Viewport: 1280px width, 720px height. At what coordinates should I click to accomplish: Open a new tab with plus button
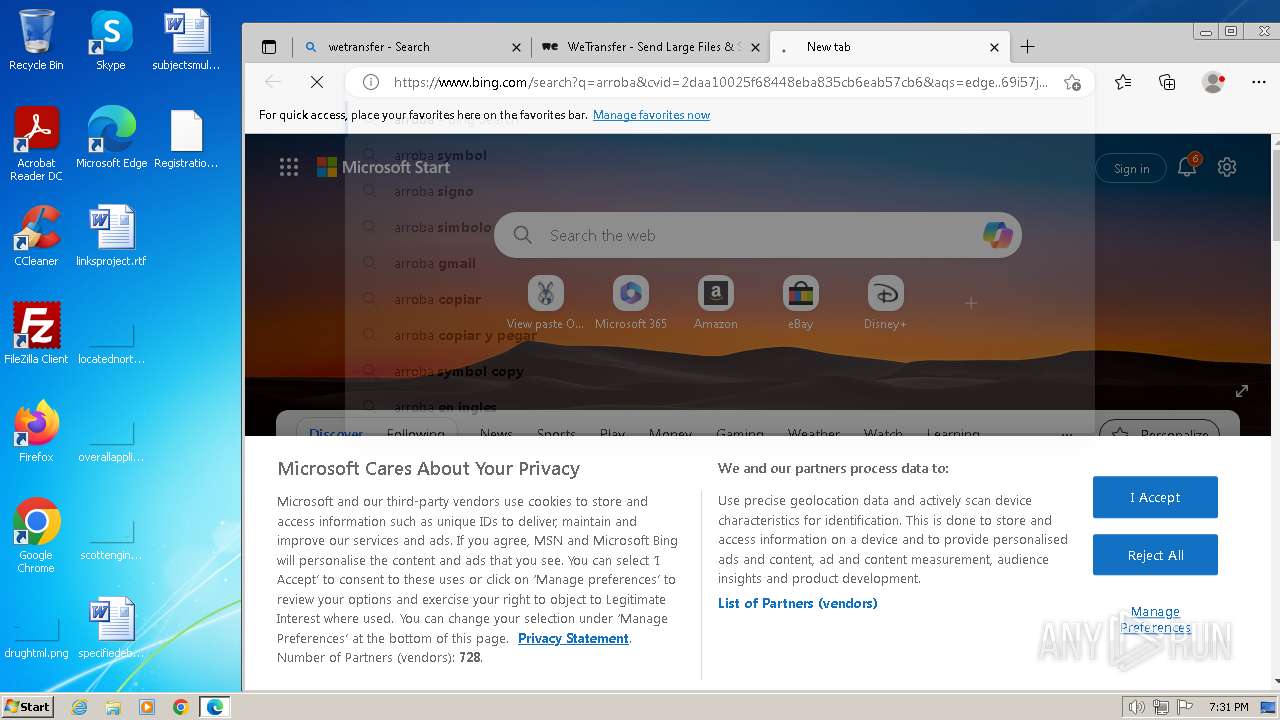(x=1027, y=47)
